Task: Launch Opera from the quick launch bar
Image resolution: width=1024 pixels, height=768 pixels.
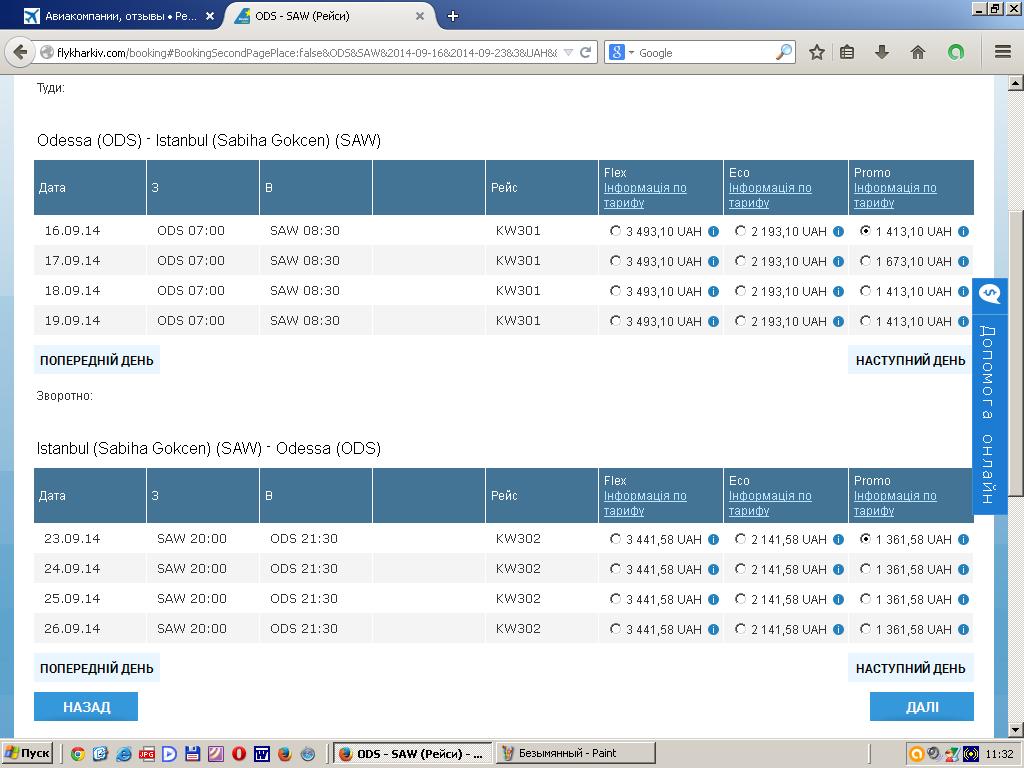Action: 239,753
